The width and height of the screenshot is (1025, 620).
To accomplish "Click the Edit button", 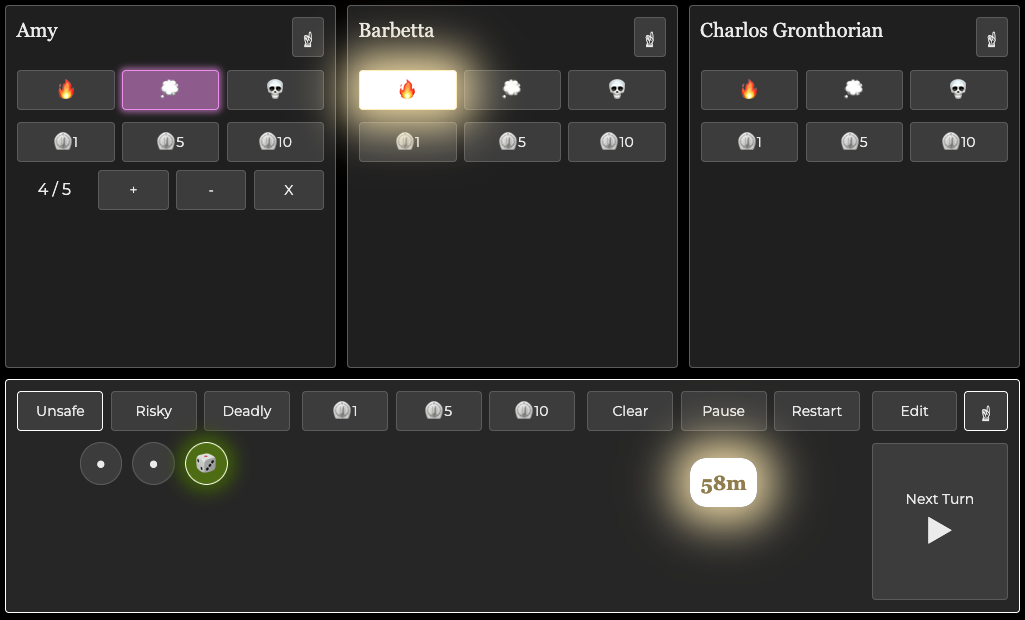I will tap(914, 411).
